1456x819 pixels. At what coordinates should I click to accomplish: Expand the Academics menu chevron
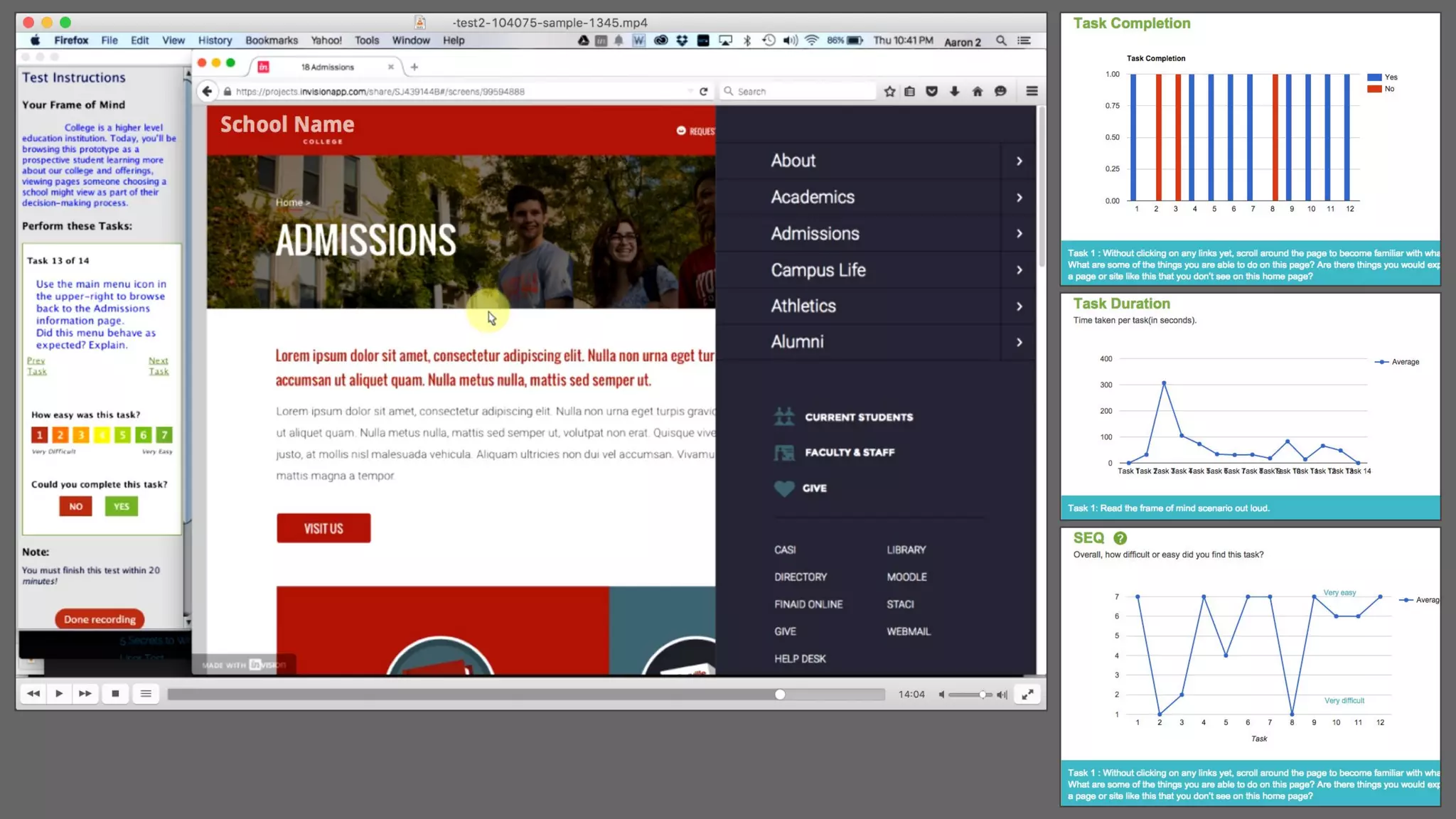1019,198
